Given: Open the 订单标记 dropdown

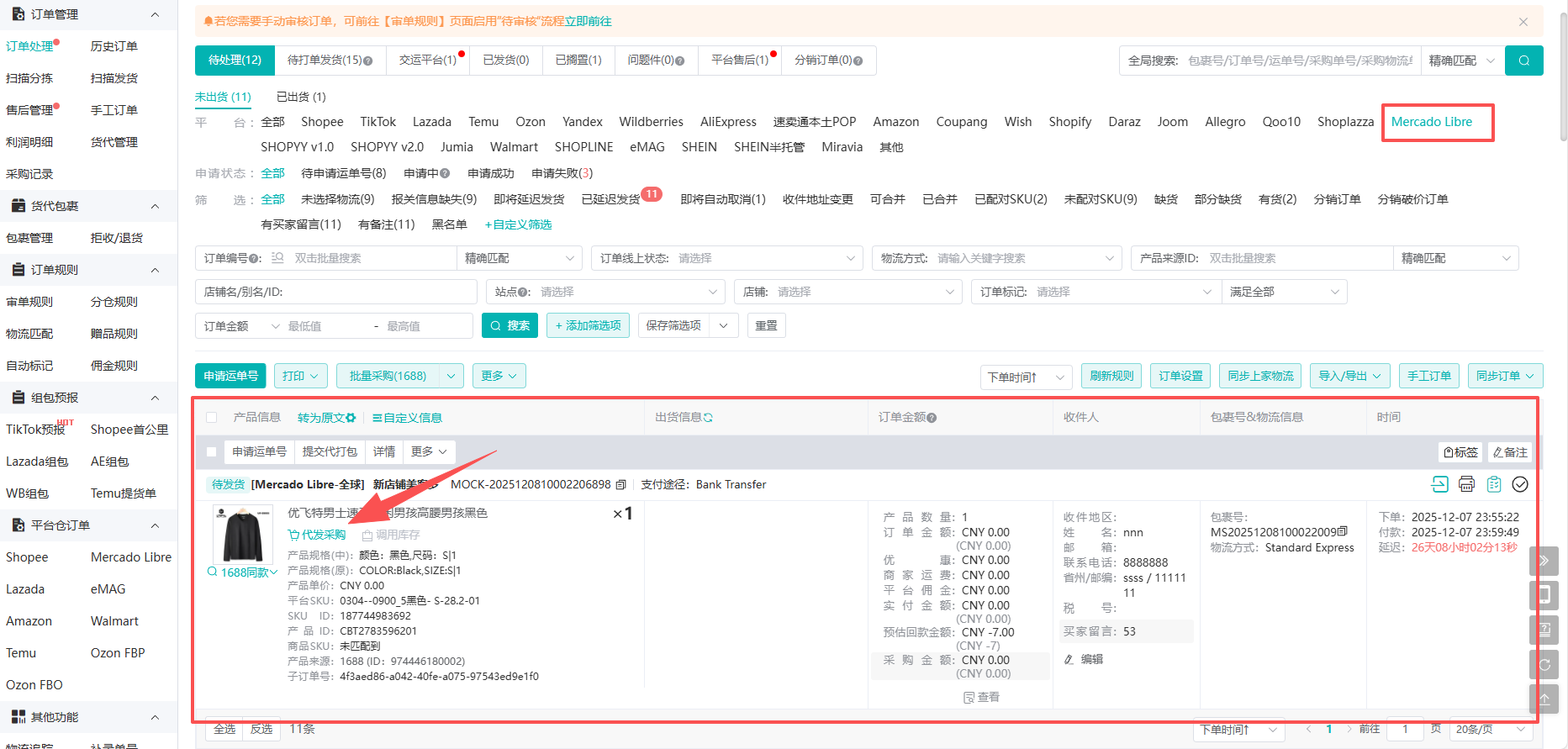Looking at the screenshot, I should pyautogui.click(x=1096, y=292).
